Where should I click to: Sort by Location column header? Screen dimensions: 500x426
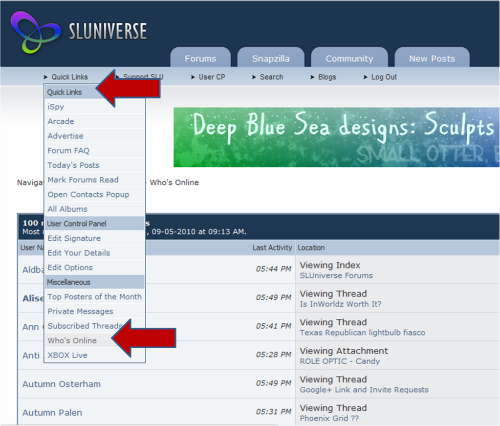311,248
